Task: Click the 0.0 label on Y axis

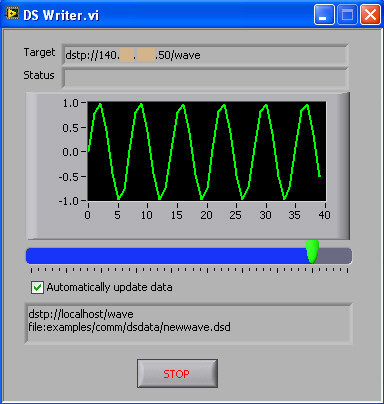Action: click(x=70, y=152)
